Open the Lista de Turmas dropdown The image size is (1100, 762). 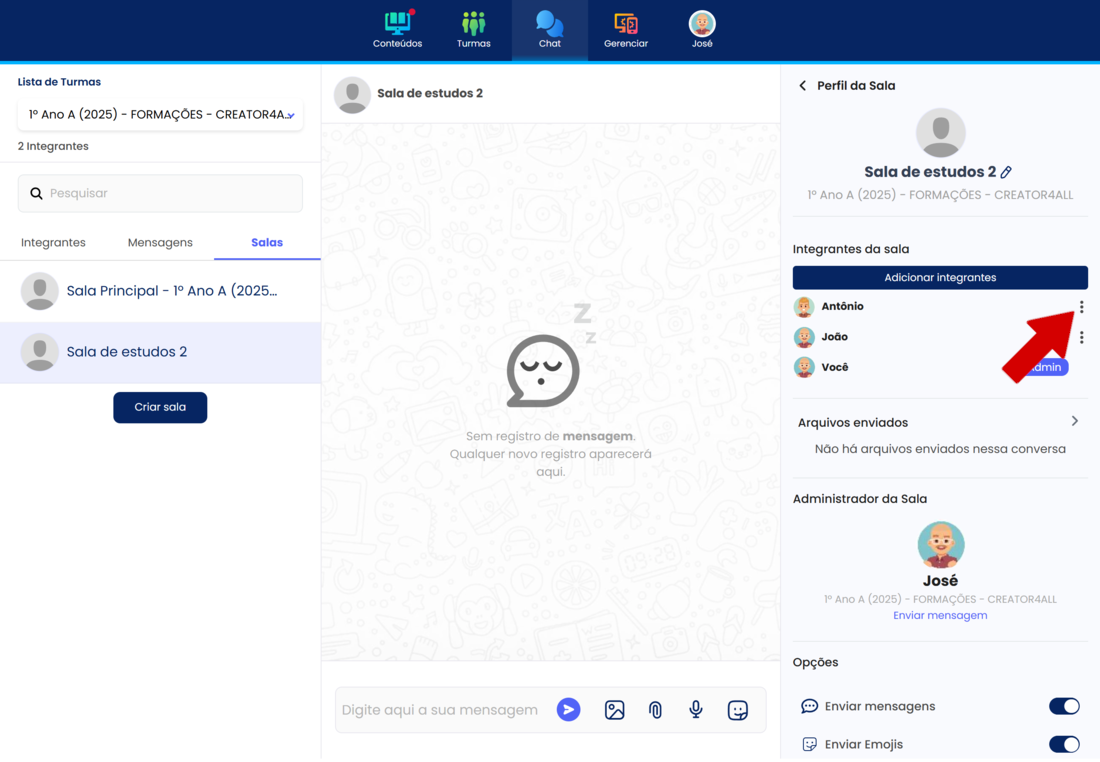click(x=160, y=115)
